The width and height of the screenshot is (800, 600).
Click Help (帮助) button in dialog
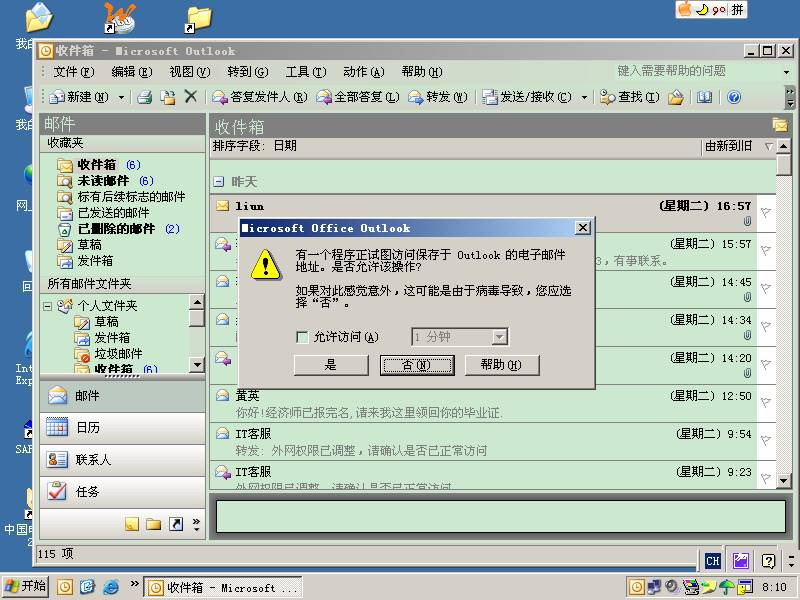pos(502,365)
